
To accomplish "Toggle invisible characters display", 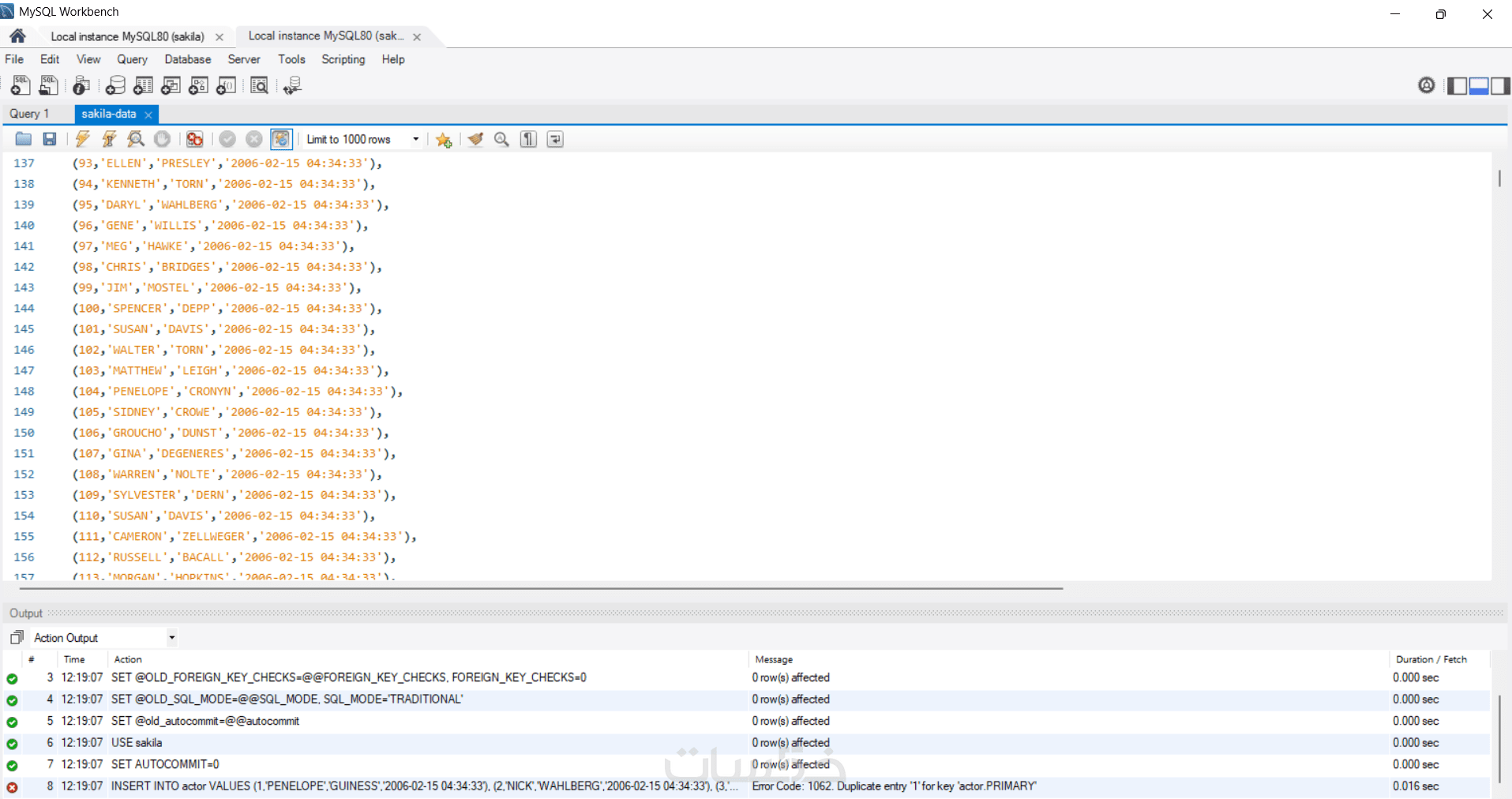I will click(x=528, y=140).
